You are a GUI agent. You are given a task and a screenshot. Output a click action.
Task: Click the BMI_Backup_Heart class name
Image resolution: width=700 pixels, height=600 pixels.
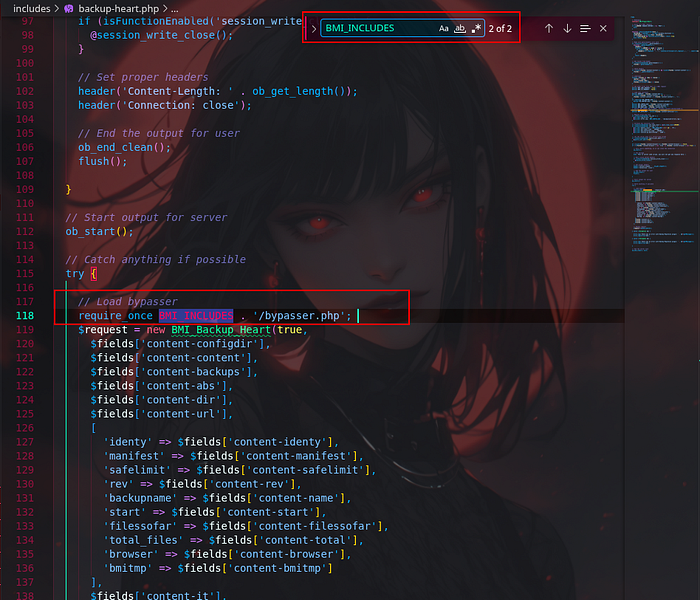pos(221,330)
